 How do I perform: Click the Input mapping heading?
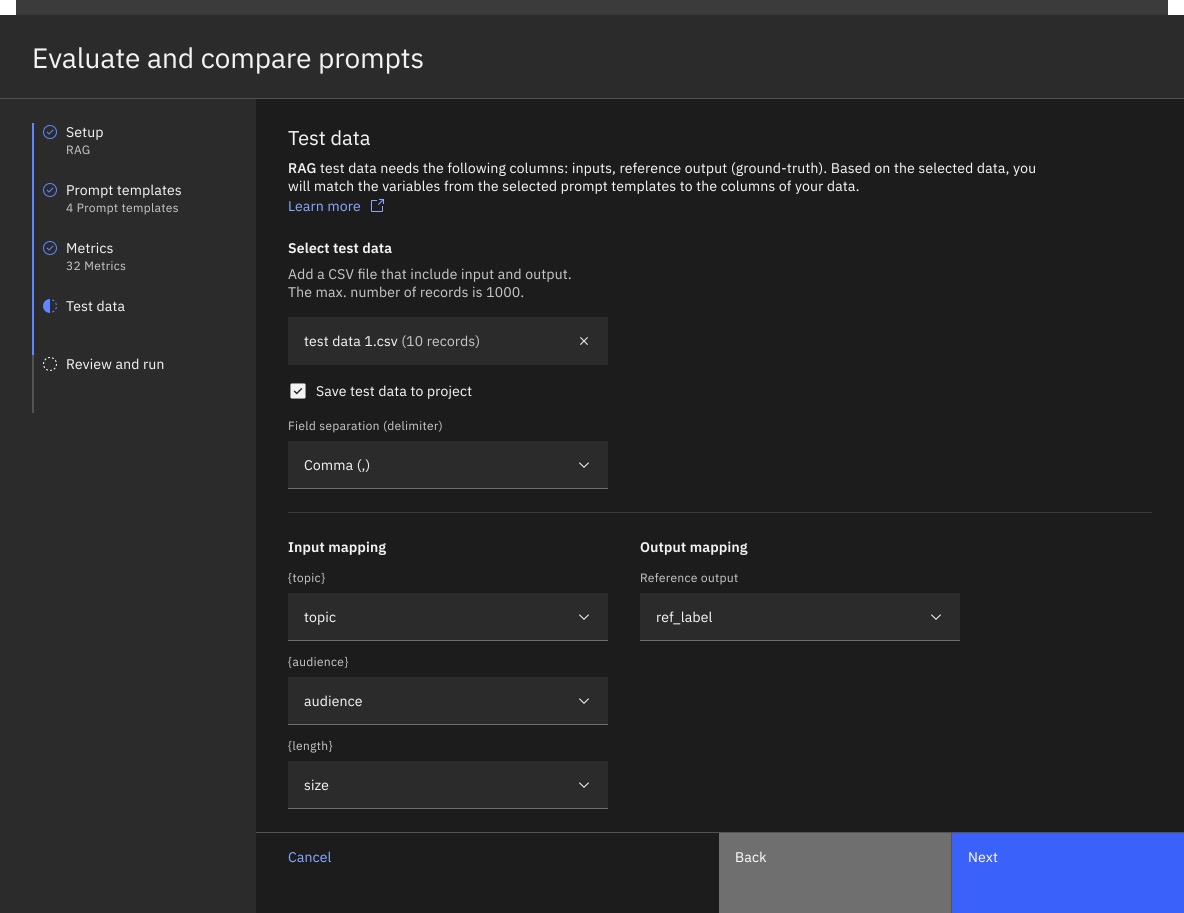point(337,547)
